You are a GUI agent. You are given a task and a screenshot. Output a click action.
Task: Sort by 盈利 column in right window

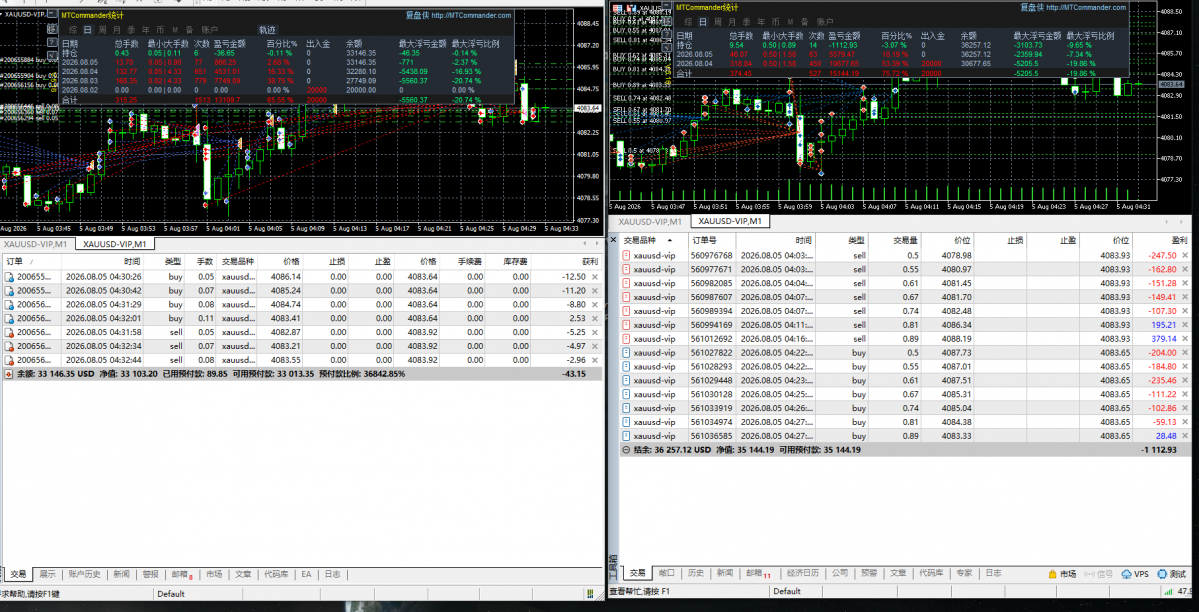pyautogui.click(x=1179, y=240)
